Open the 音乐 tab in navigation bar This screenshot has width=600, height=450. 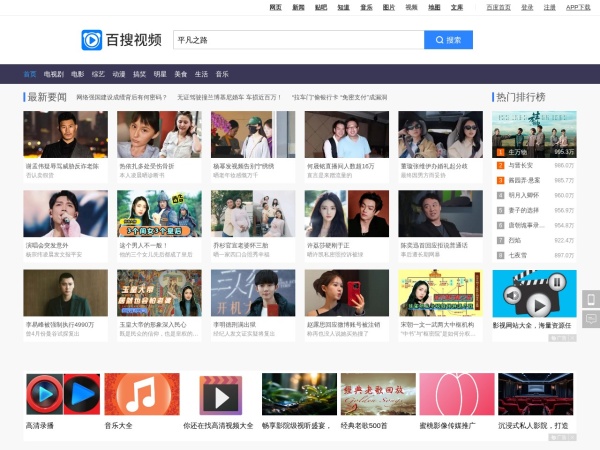coord(222,74)
